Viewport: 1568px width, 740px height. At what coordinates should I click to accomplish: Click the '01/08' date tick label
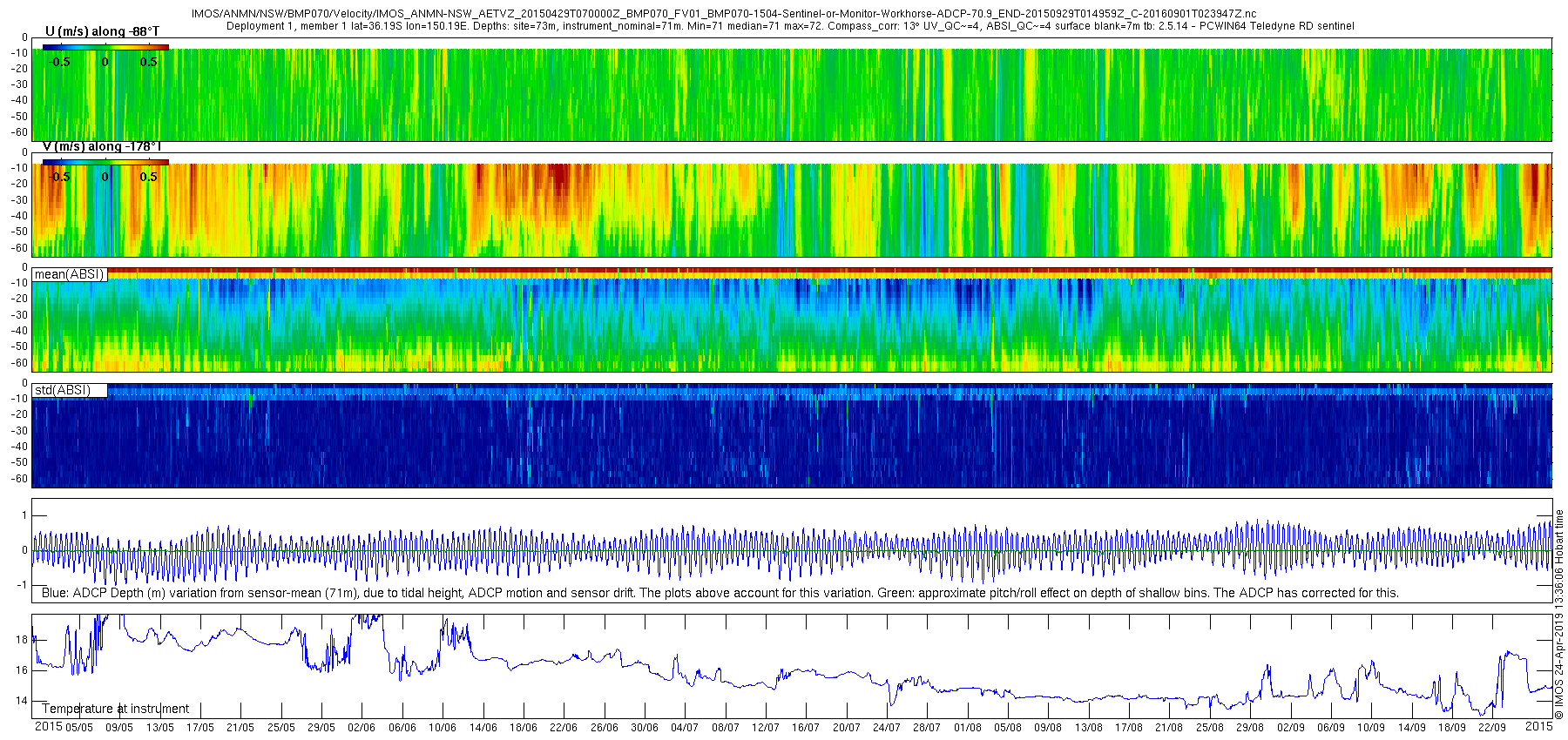968,728
